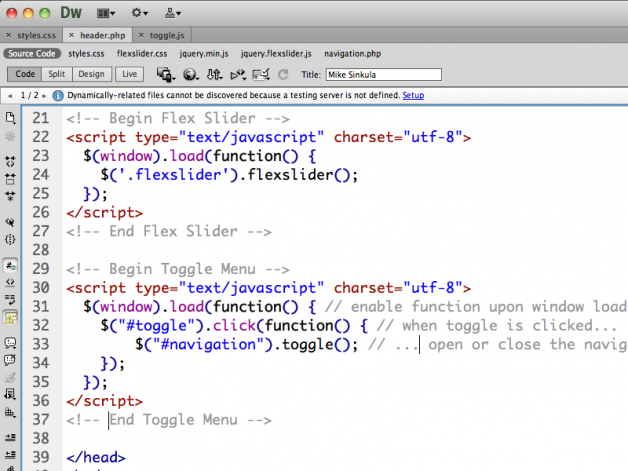Select Source Code in related files bar

coord(32,54)
